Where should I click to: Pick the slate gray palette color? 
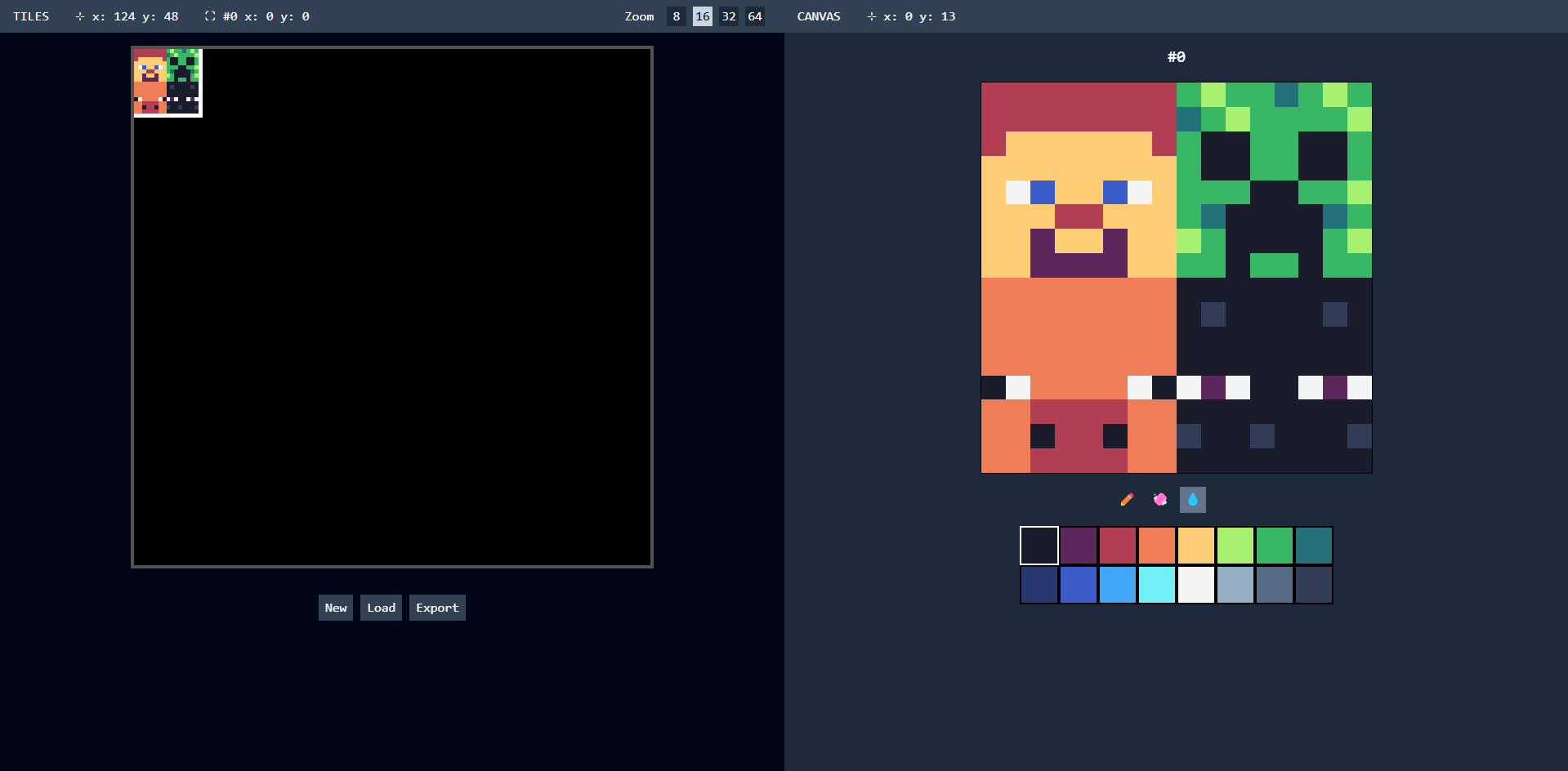(x=1275, y=585)
